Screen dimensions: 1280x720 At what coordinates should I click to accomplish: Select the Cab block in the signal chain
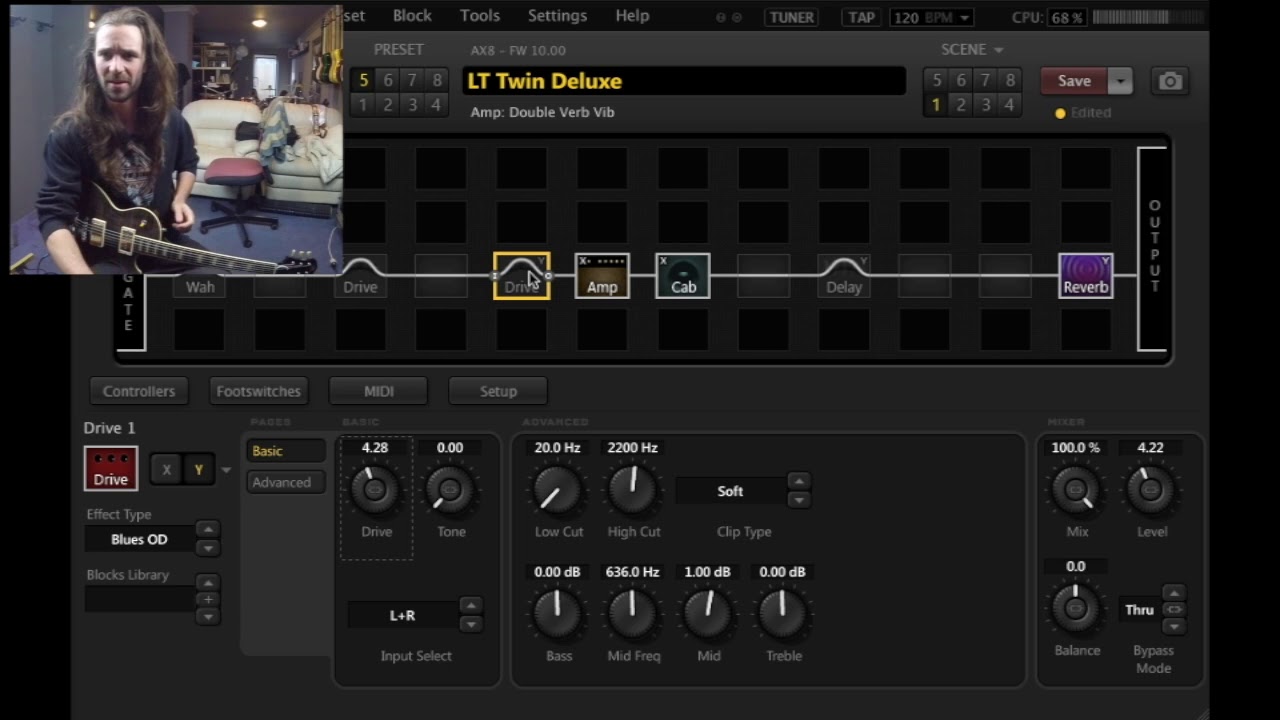[683, 276]
